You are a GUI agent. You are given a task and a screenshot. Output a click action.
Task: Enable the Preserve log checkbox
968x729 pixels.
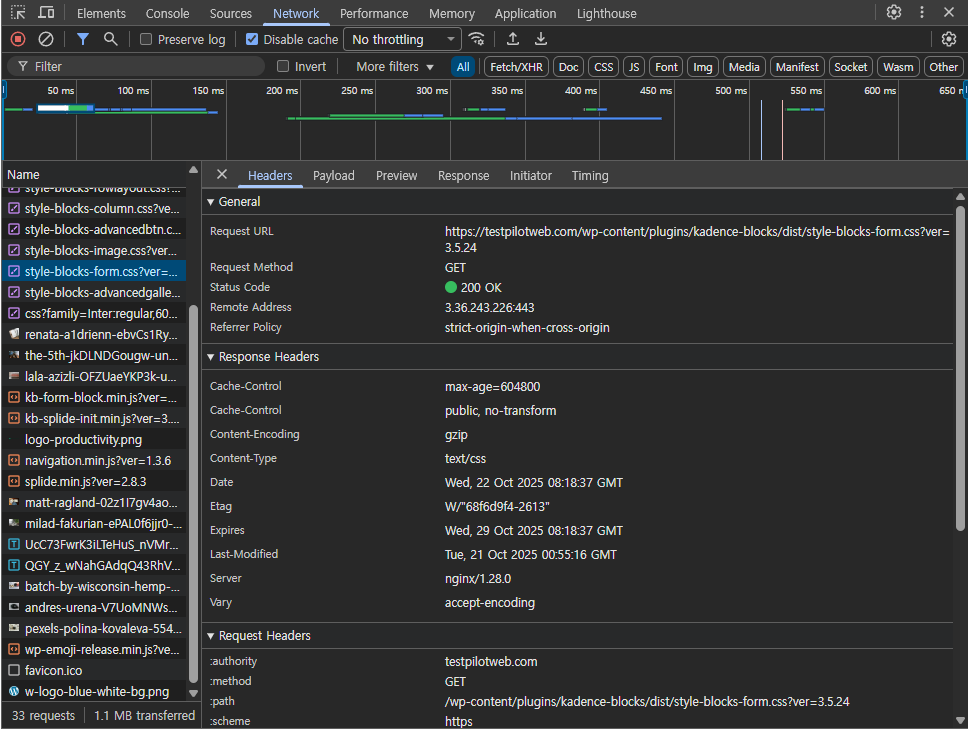(x=146, y=40)
